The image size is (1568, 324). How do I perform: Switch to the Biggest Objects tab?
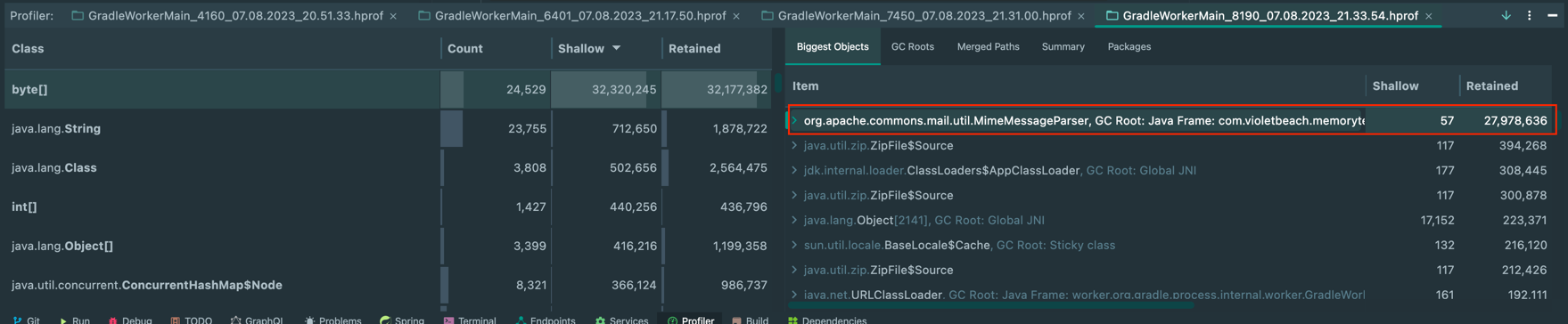(833, 47)
